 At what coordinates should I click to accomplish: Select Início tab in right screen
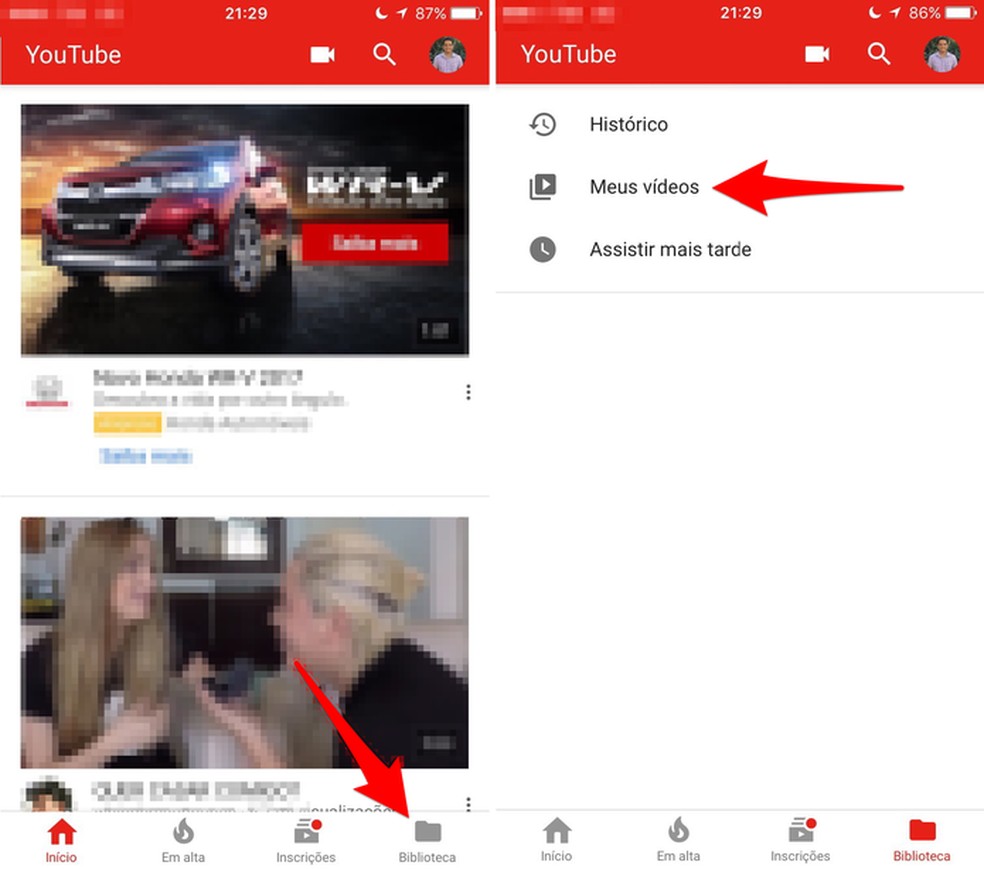[557, 840]
